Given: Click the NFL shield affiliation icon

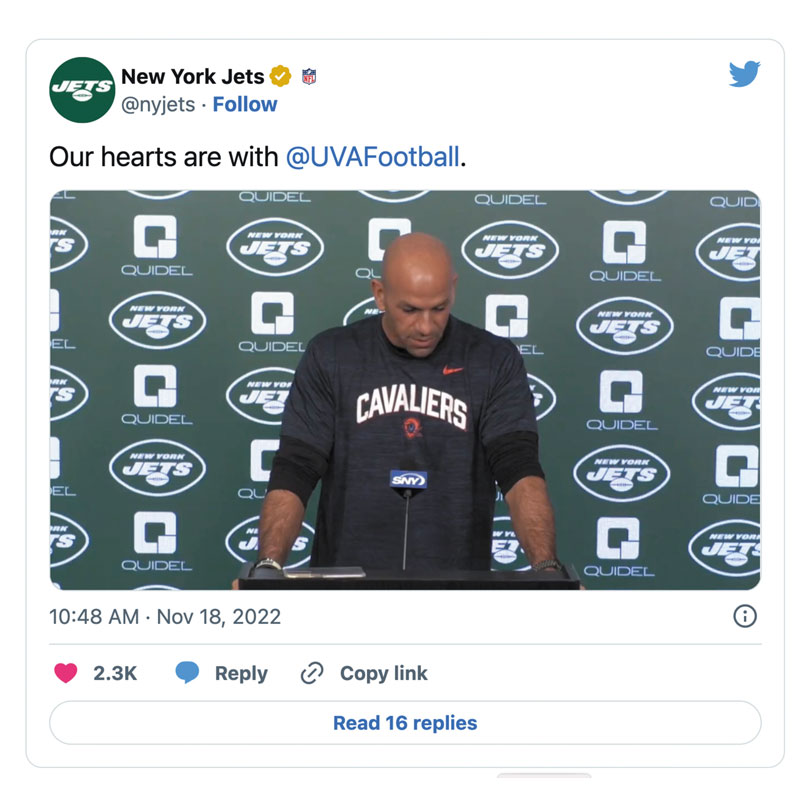Looking at the screenshot, I should tap(309, 76).
